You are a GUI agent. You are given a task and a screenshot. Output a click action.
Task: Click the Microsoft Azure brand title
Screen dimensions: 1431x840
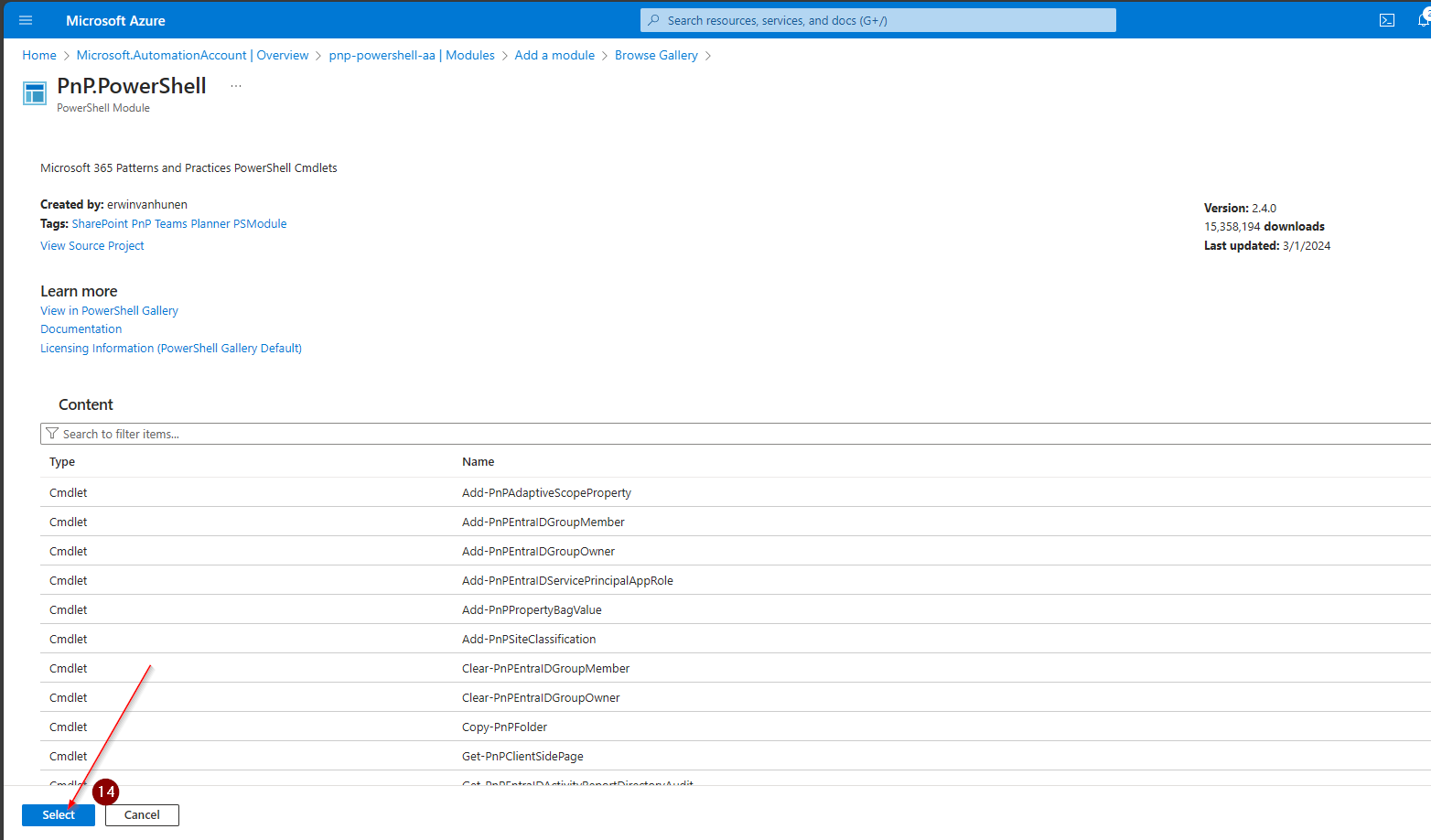coord(115,20)
